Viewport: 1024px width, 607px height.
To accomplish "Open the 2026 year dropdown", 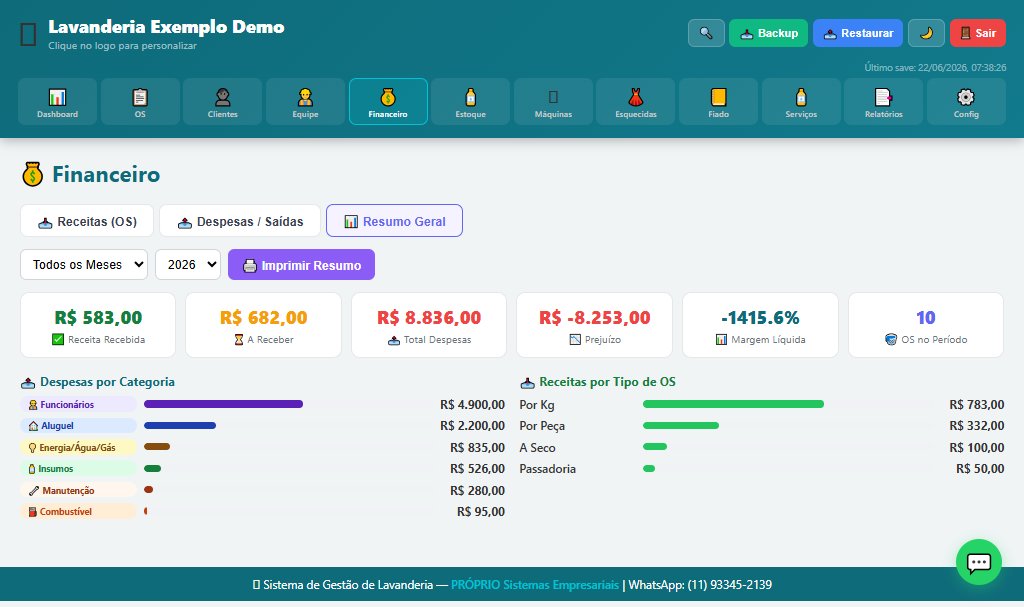I will tap(188, 265).
